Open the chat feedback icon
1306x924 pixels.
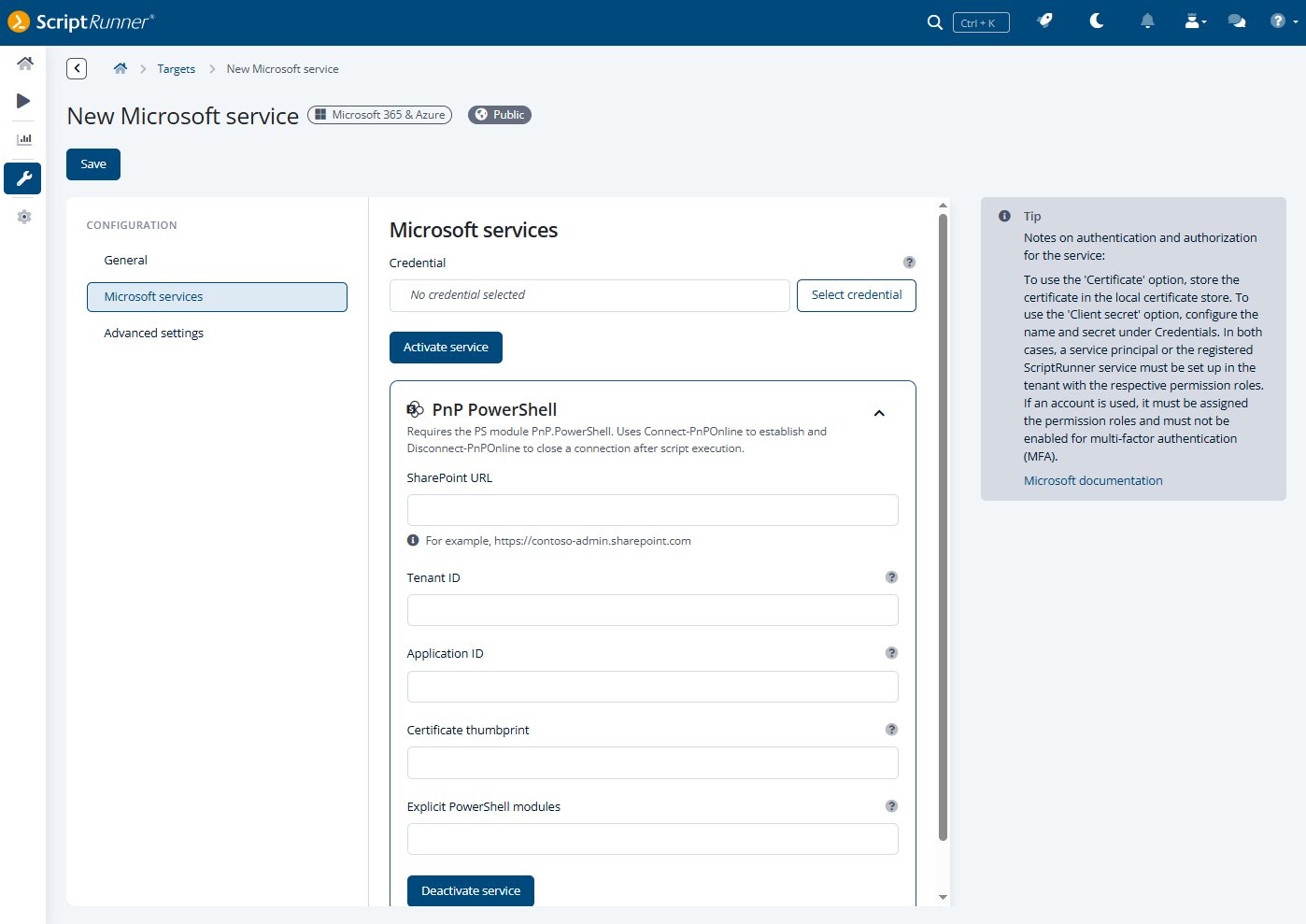click(1237, 21)
